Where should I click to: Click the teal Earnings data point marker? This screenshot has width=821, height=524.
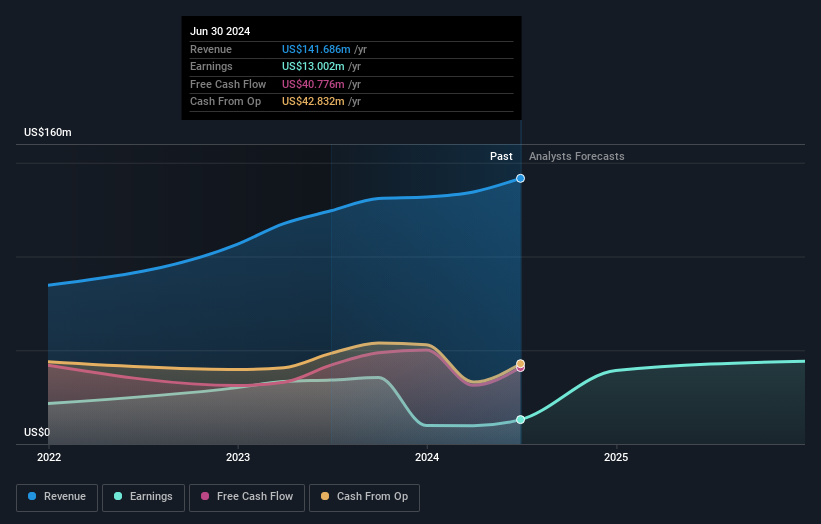(520, 419)
